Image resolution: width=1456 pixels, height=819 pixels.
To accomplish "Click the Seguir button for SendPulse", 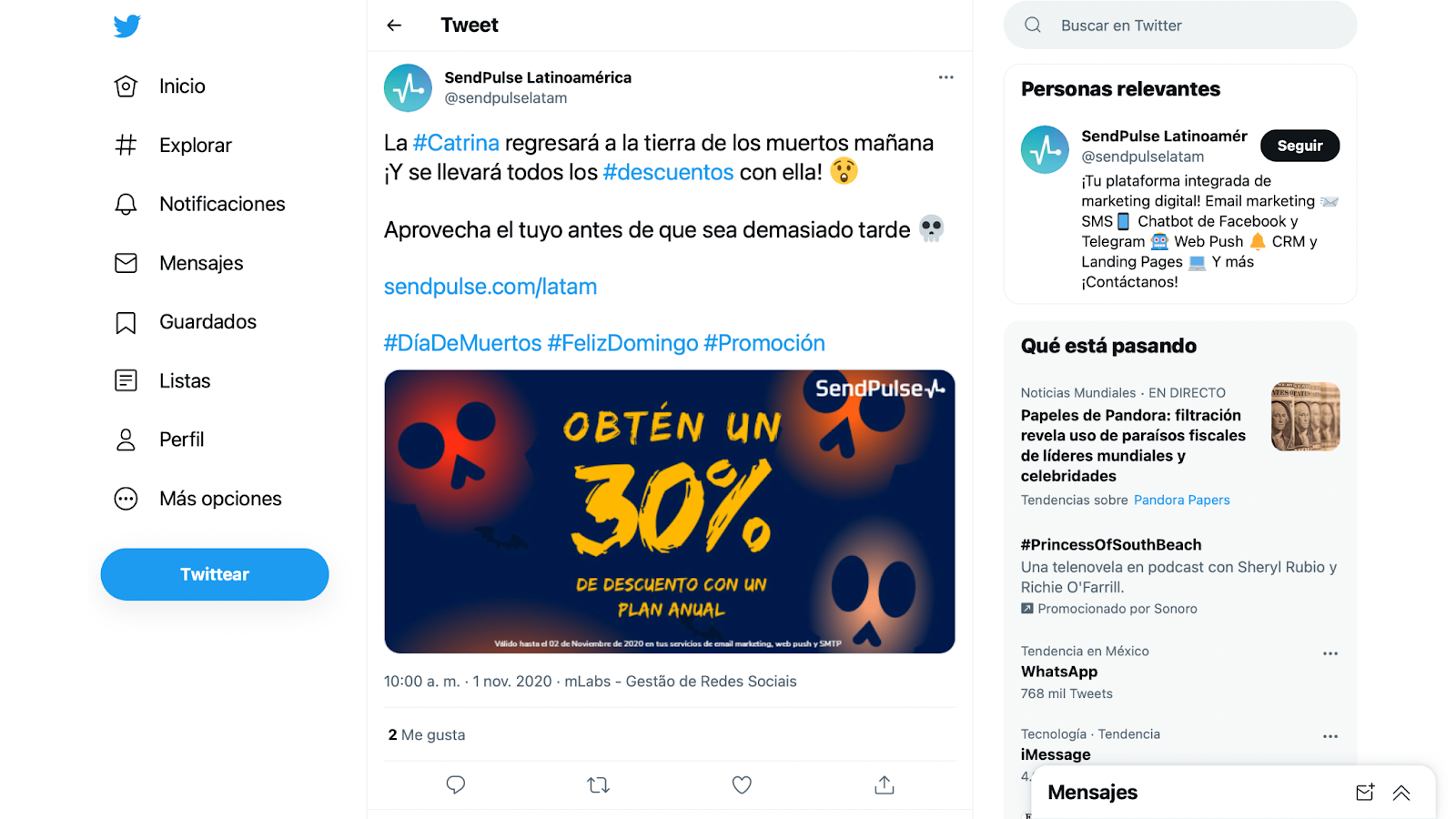I will (x=1299, y=146).
